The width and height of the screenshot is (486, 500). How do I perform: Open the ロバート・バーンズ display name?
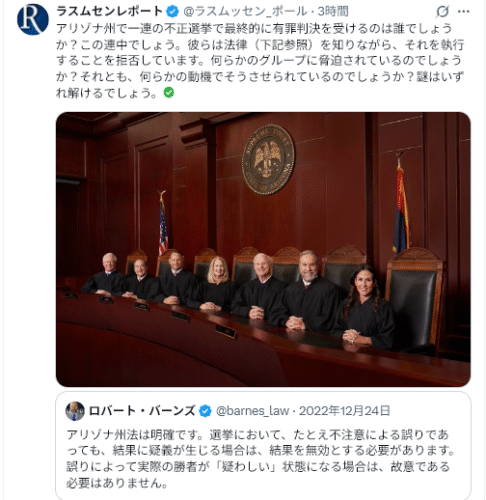pos(142,411)
